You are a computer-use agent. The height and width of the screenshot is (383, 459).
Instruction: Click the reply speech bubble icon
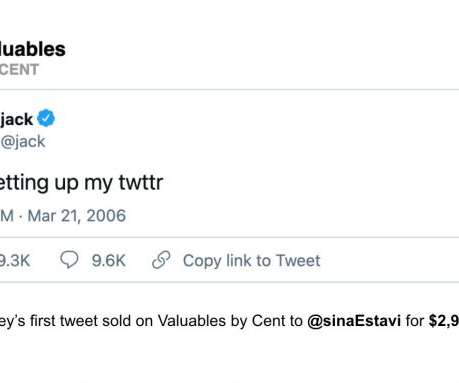click(x=69, y=260)
